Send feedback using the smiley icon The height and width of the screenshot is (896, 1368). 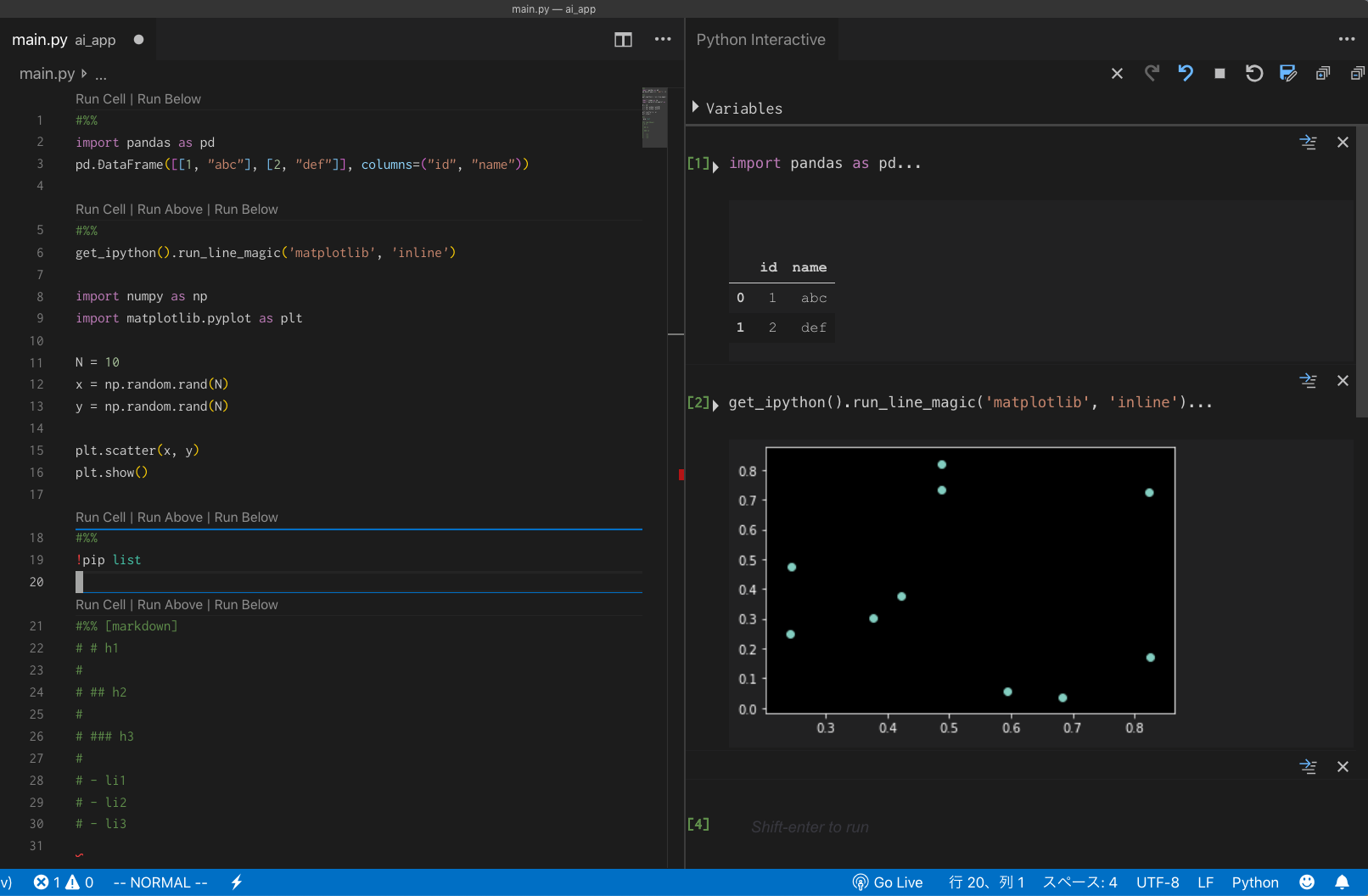(x=1308, y=882)
